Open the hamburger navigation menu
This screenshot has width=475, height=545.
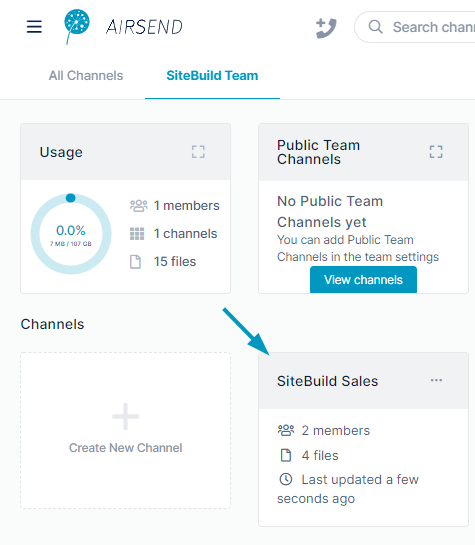coord(34,27)
